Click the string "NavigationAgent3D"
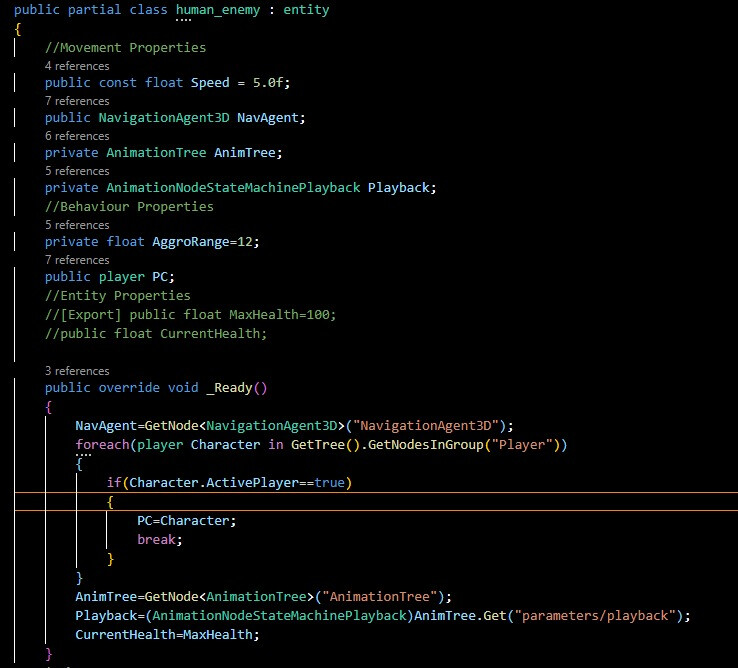This screenshot has height=668, width=738. [426, 426]
